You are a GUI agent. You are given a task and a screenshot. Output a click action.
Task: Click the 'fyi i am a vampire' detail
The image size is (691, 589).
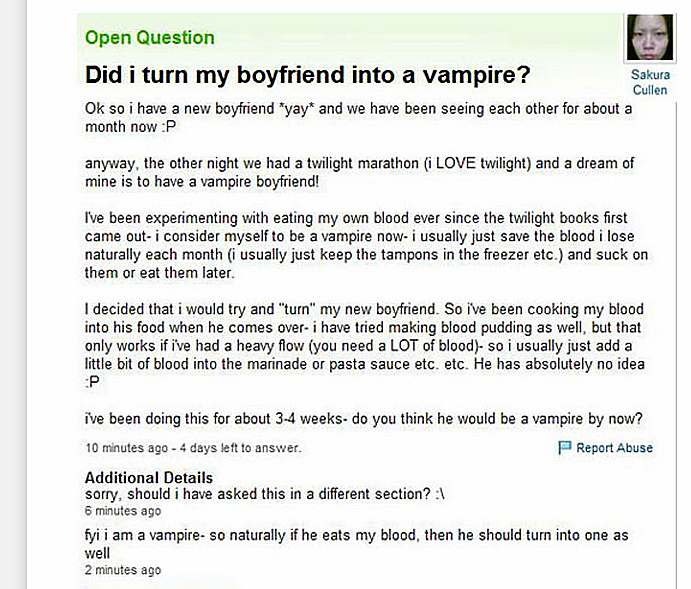pyautogui.click(x=357, y=544)
